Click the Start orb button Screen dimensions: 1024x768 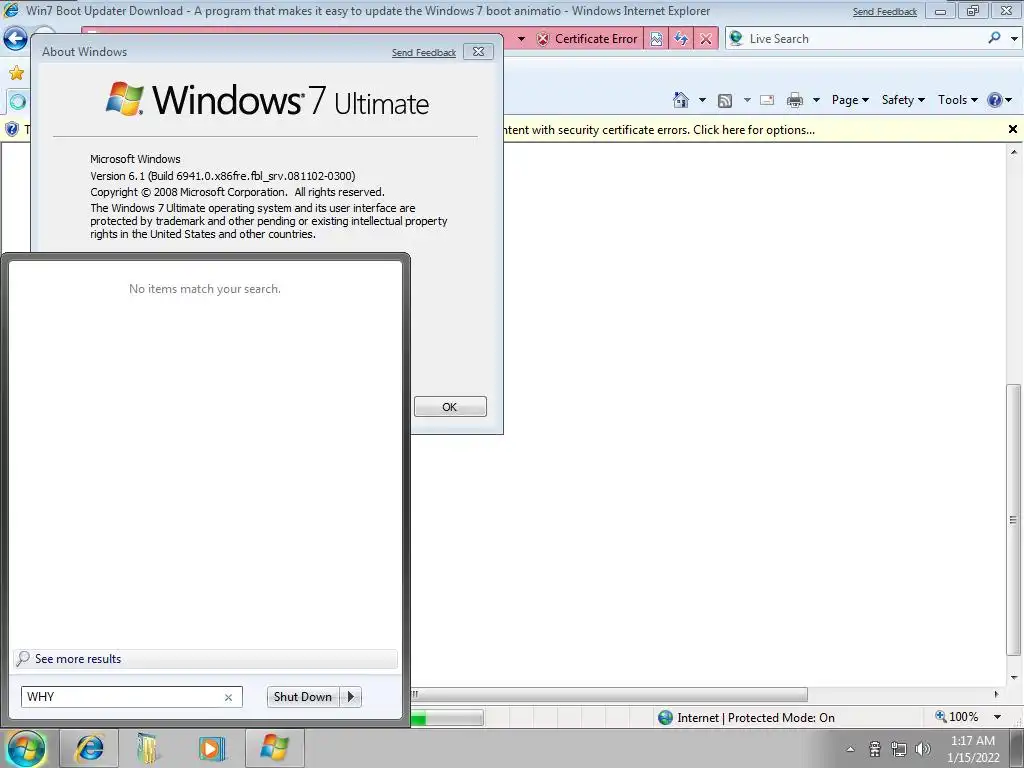point(26,748)
